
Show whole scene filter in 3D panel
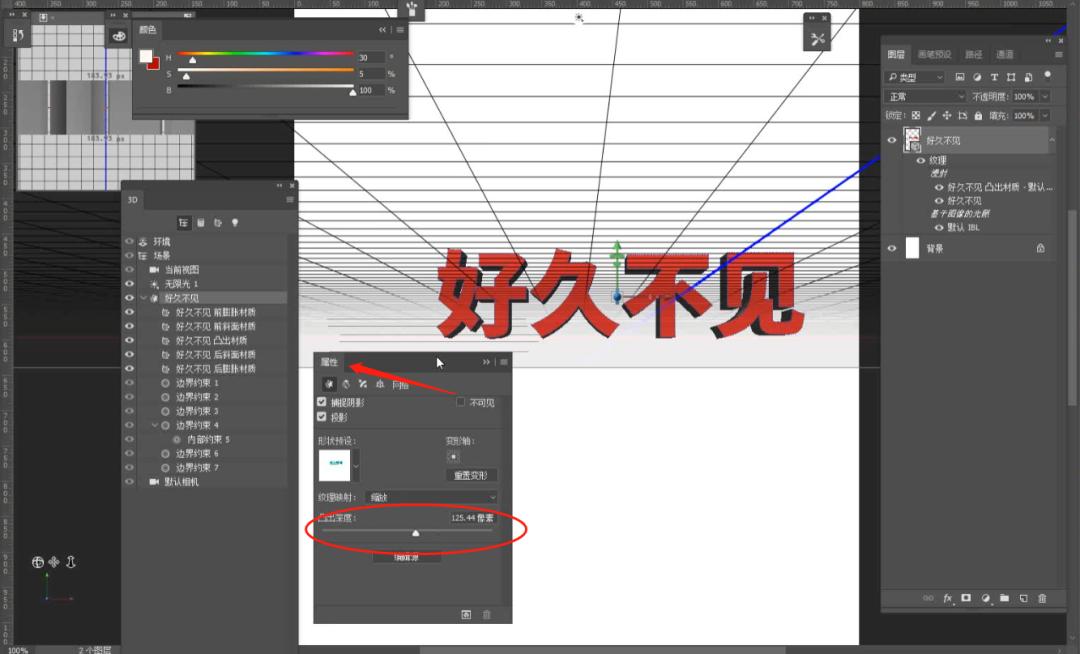[x=183, y=223]
